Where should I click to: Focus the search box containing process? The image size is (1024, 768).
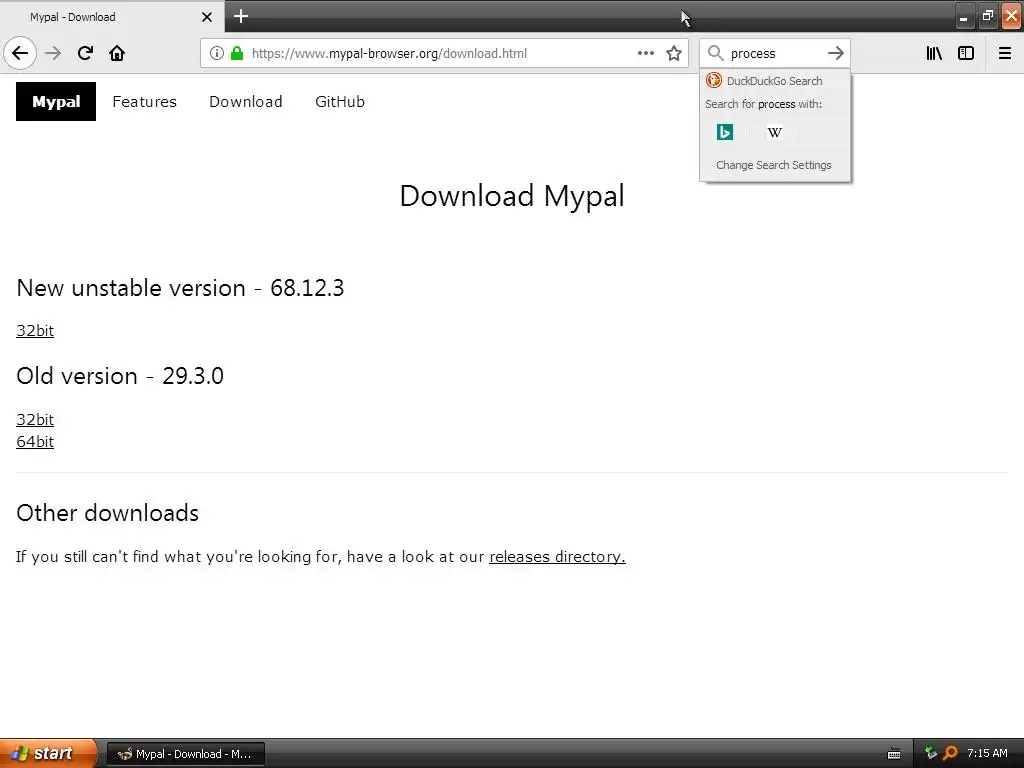(x=773, y=54)
